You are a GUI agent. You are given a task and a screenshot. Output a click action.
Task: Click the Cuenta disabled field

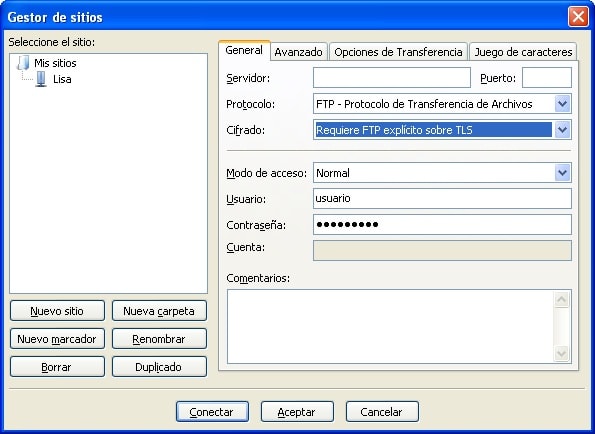click(442, 250)
